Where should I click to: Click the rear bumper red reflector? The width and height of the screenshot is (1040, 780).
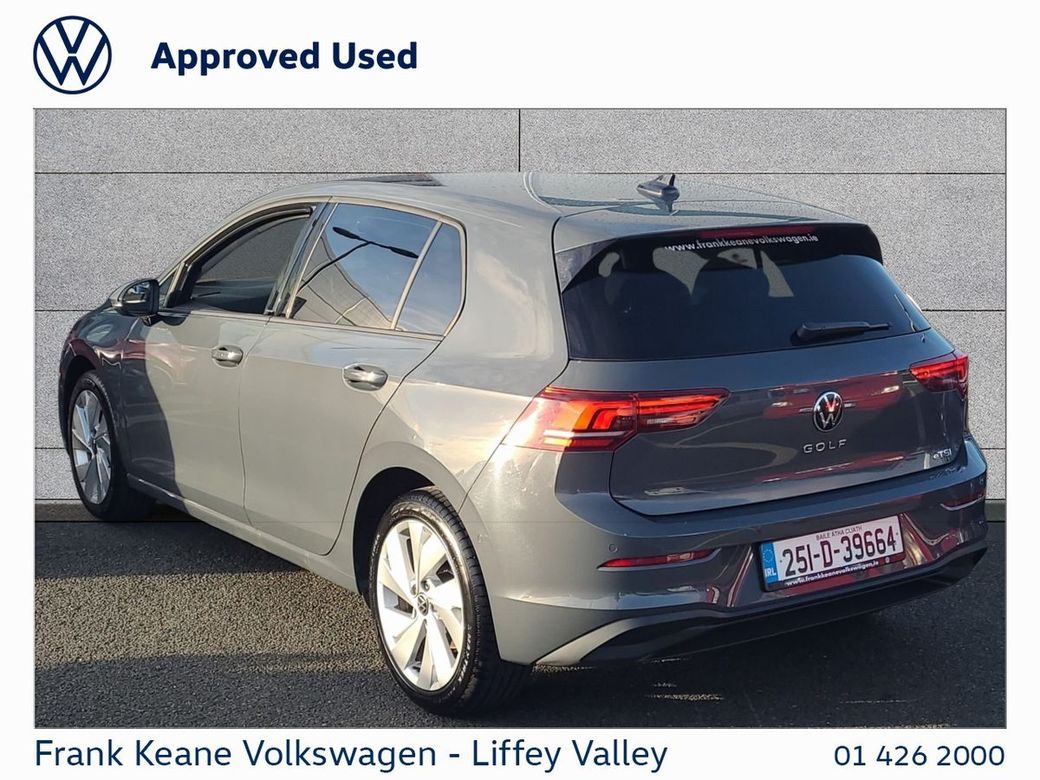pyautogui.click(x=654, y=560)
